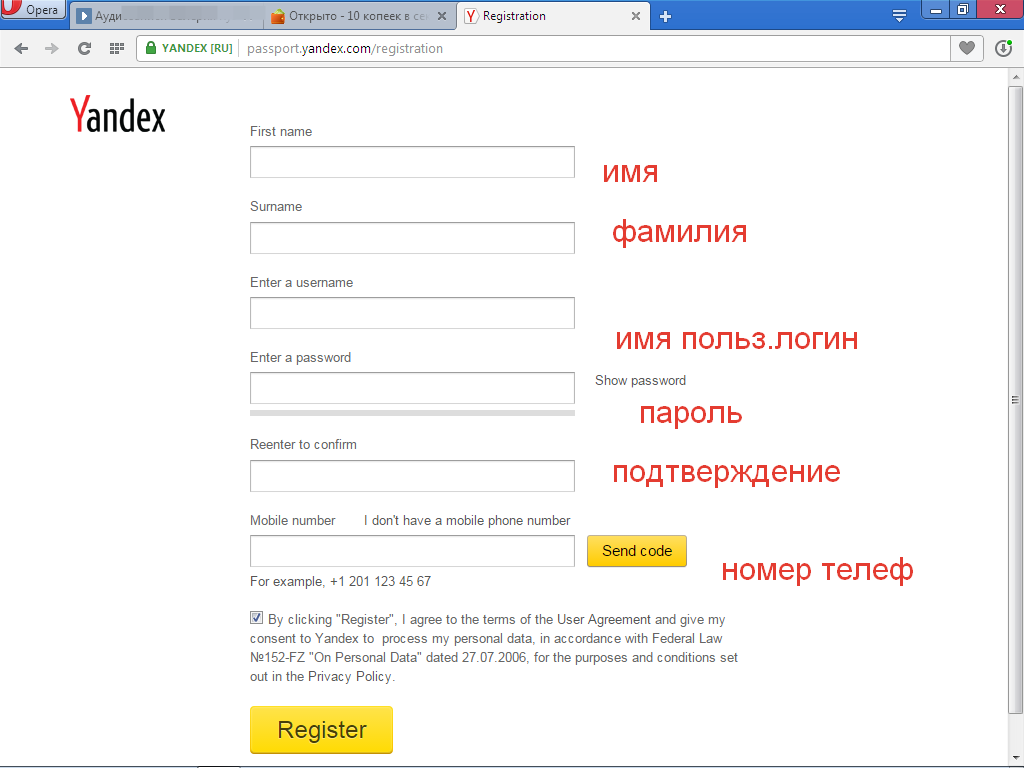Click the scrollbar up arrow
The height and width of the screenshot is (768, 1024).
coord(1016,76)
